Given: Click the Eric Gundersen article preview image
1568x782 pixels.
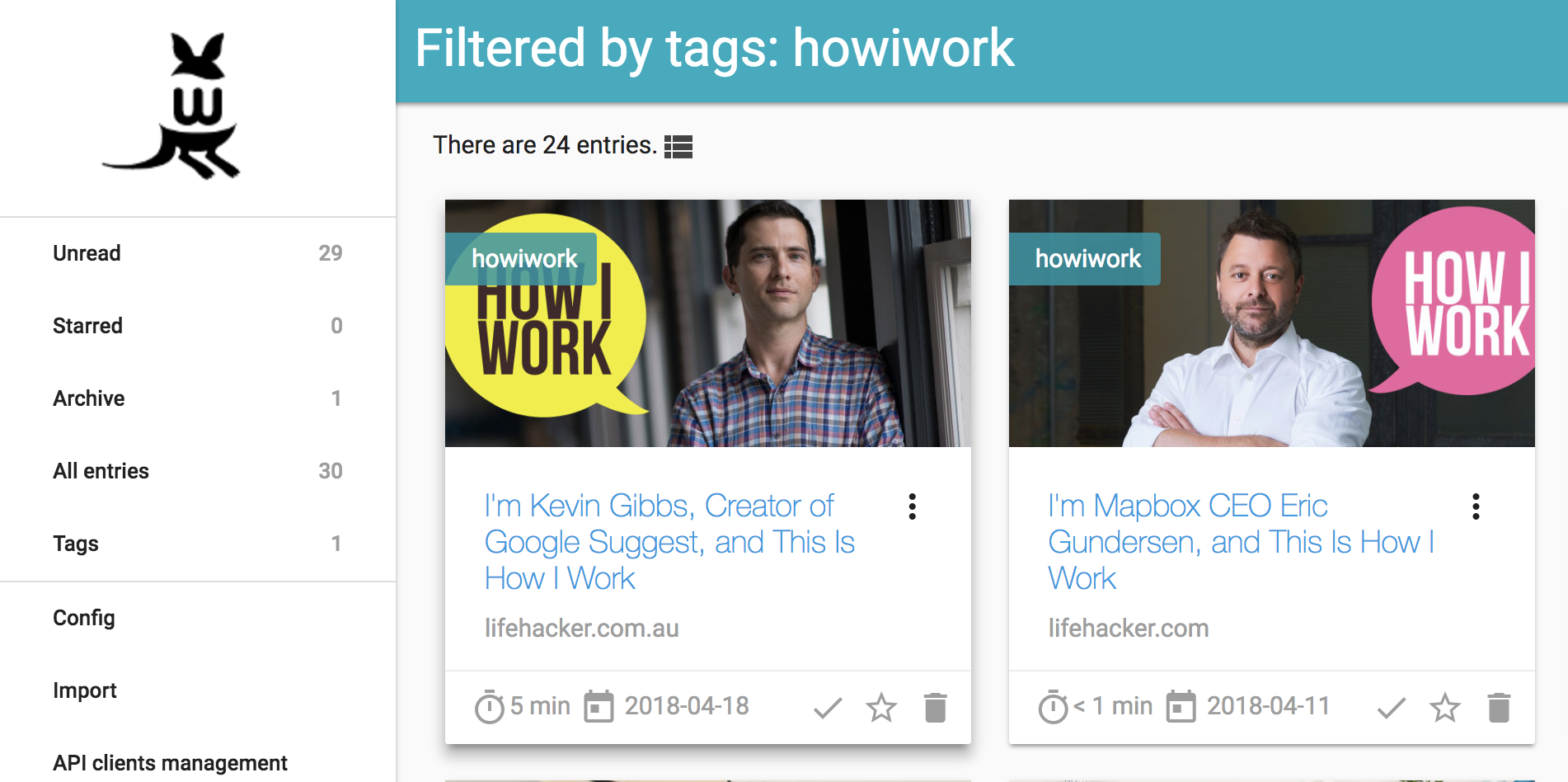Looking at the screenshot, I should 1271,363.
